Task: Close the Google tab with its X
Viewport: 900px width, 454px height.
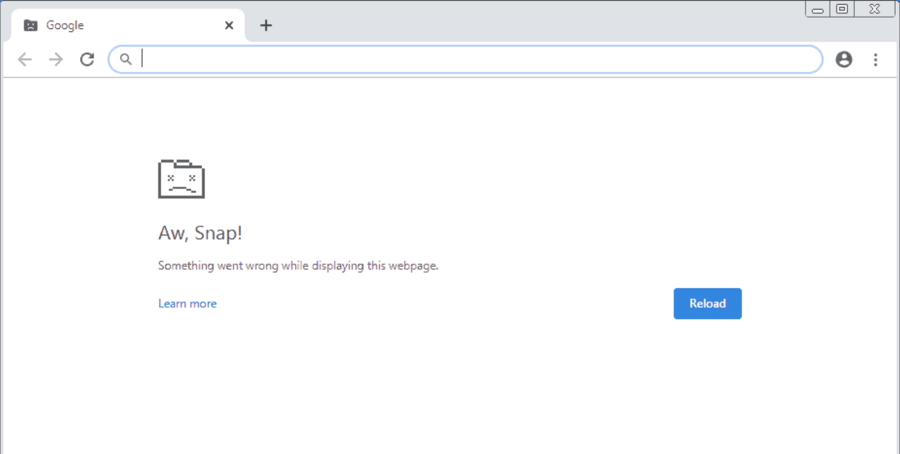Action: click(229, 25)
